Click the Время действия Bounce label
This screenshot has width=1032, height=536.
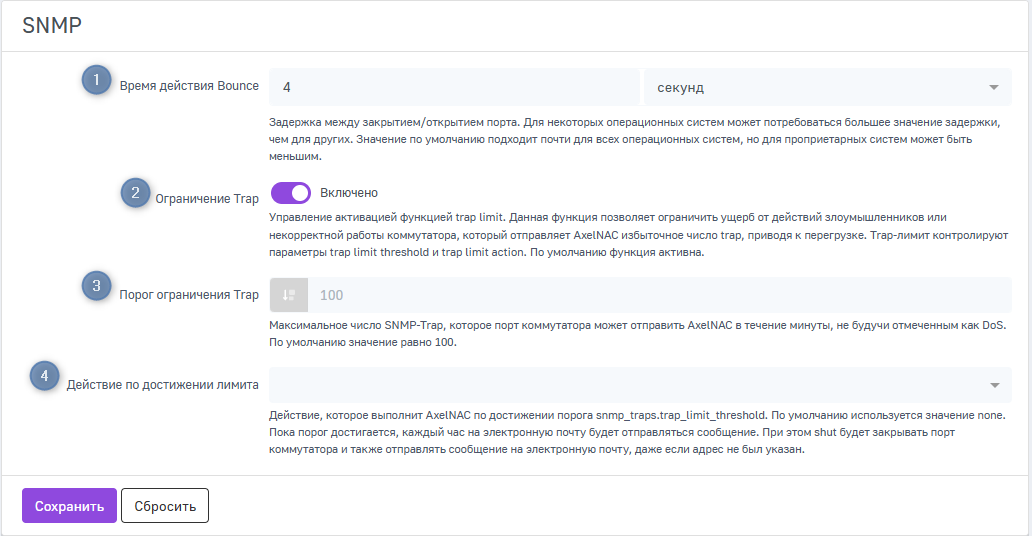[189, 86]
